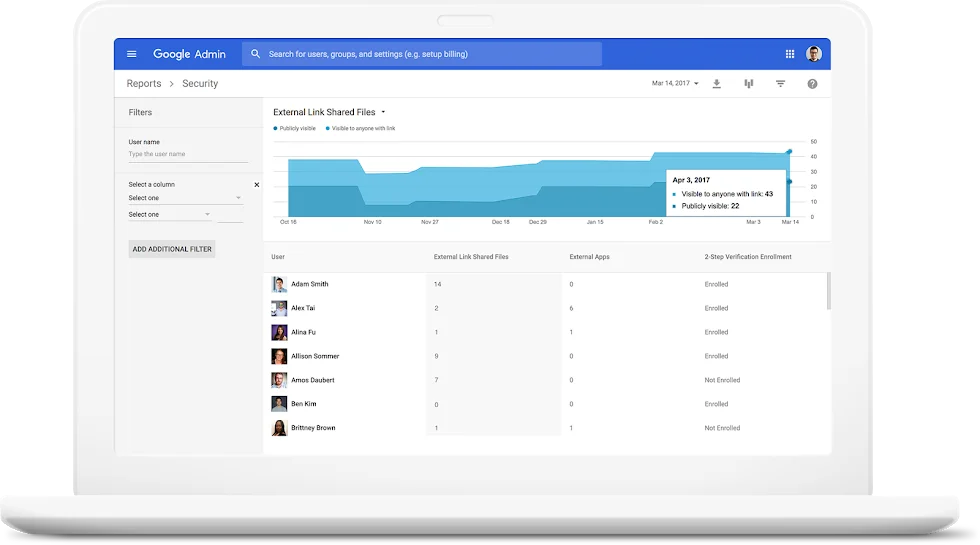Toggle Visible to anyone with link legend
The image size is (980, 545).
[360, 129]
